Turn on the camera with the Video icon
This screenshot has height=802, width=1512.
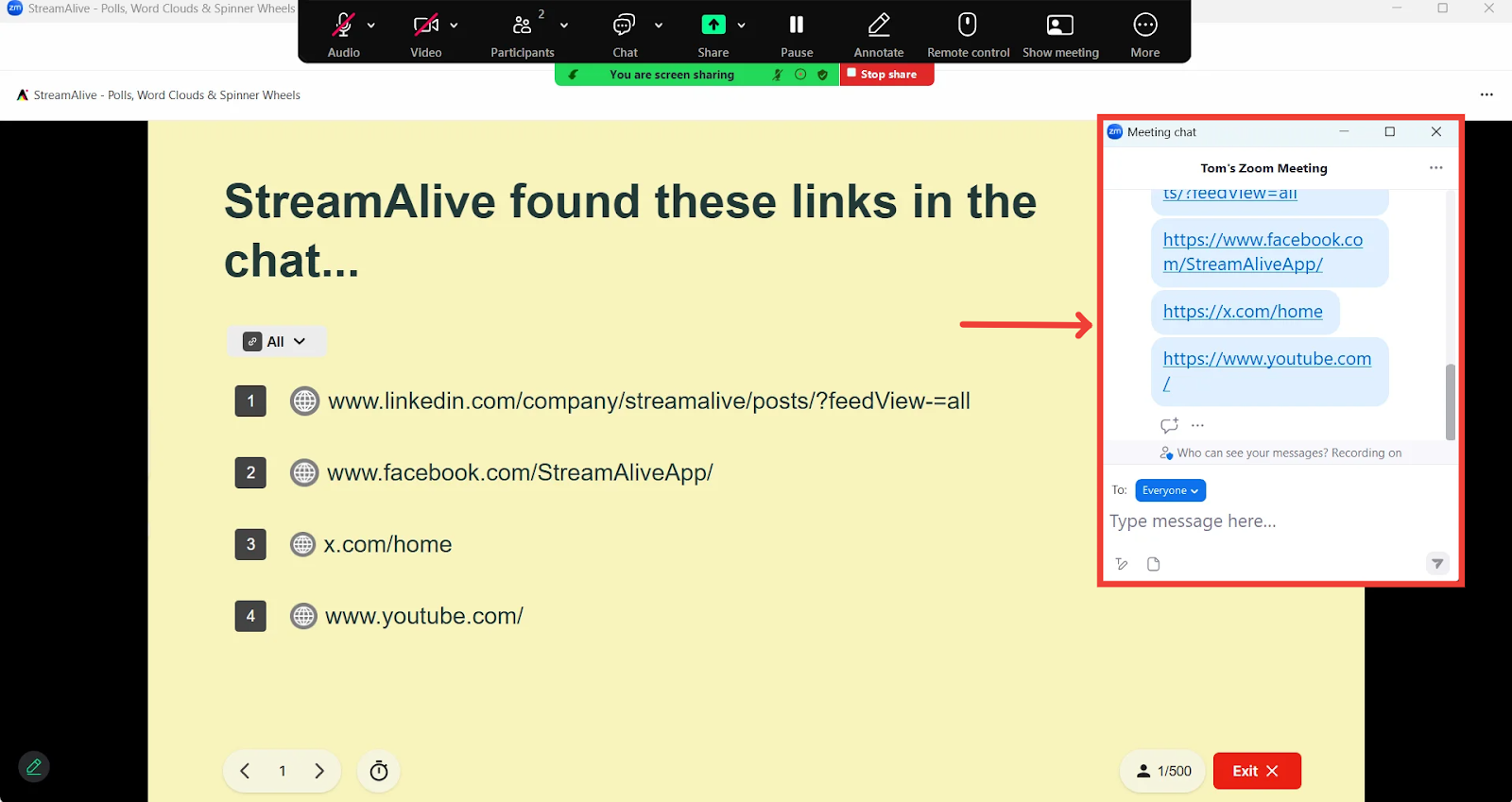point(426,26)
